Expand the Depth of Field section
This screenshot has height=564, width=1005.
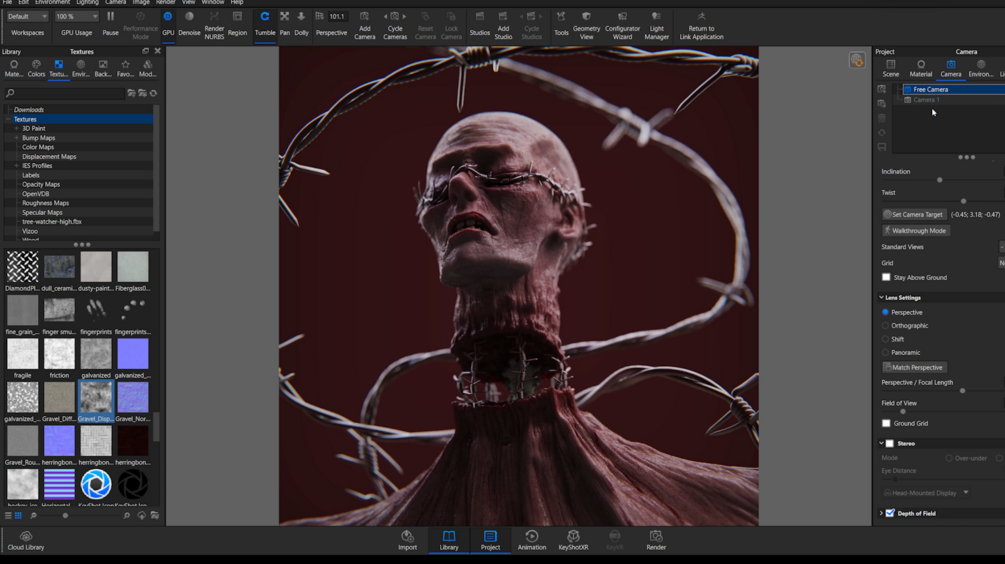[x=881, y=513]
